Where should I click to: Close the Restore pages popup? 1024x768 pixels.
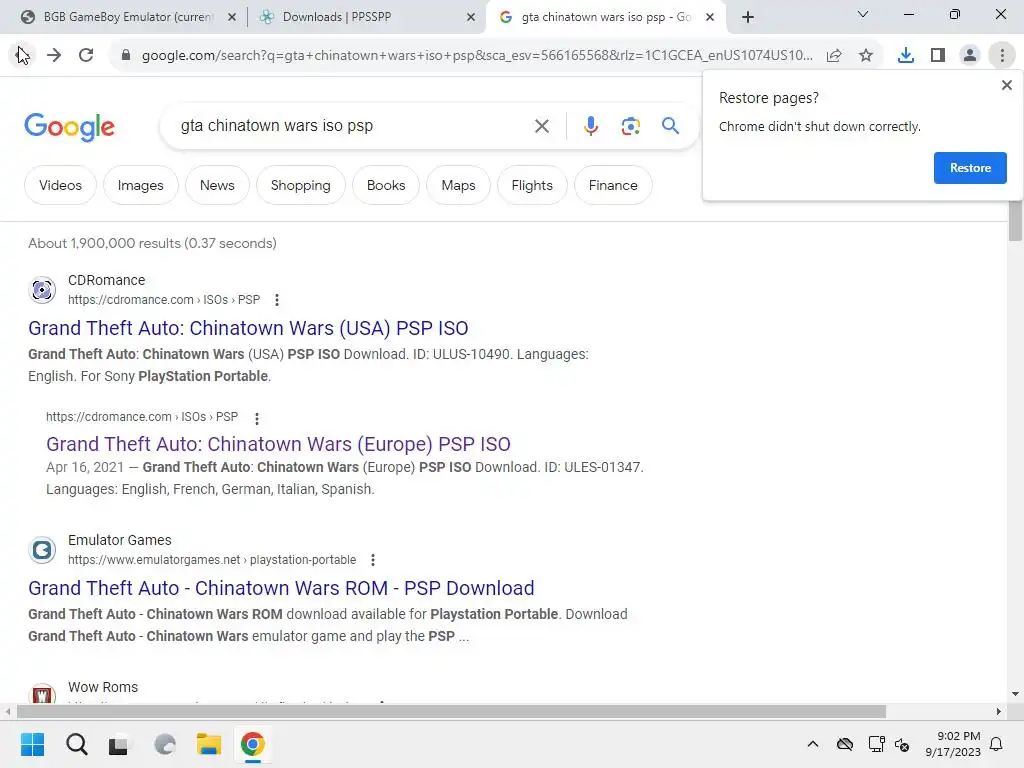click(x=1007, y=85)
